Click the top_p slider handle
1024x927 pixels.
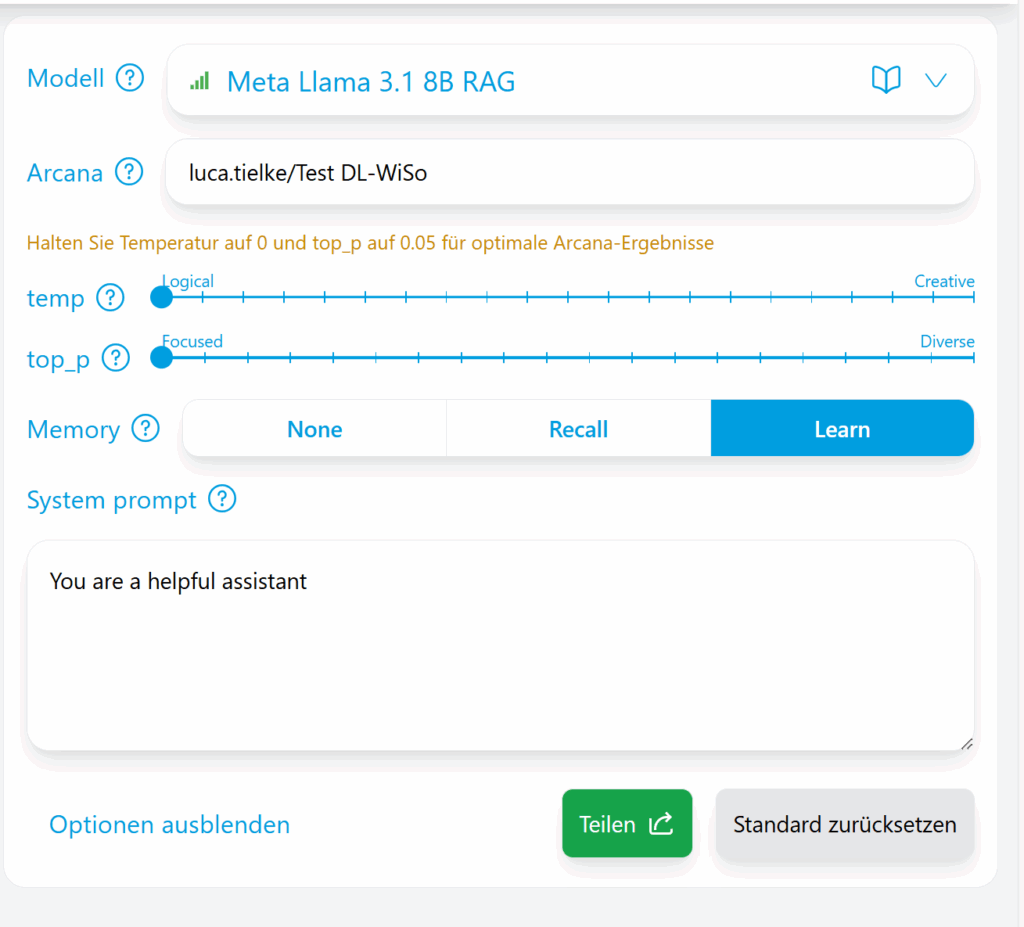(161, 357)
